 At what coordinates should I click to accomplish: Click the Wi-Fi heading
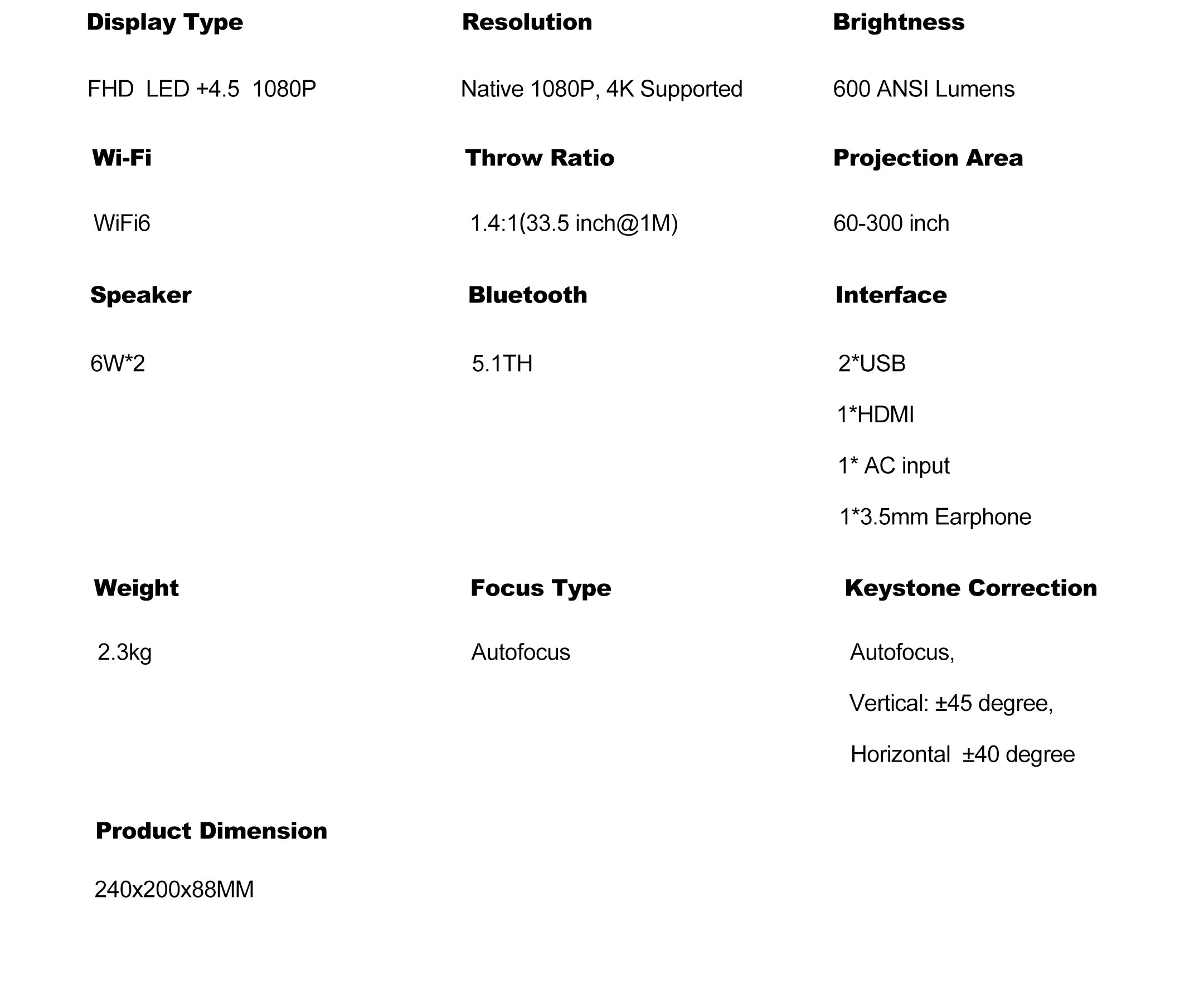(x=122, y=158)
